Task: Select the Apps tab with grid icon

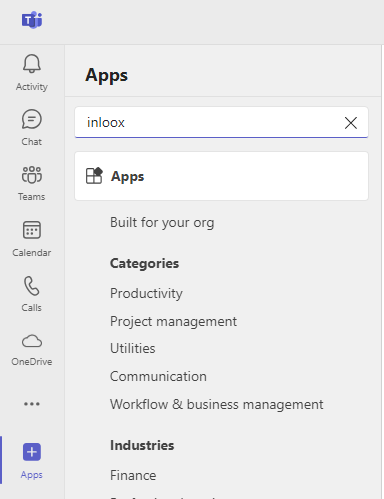Action: (x=221, y=176)
